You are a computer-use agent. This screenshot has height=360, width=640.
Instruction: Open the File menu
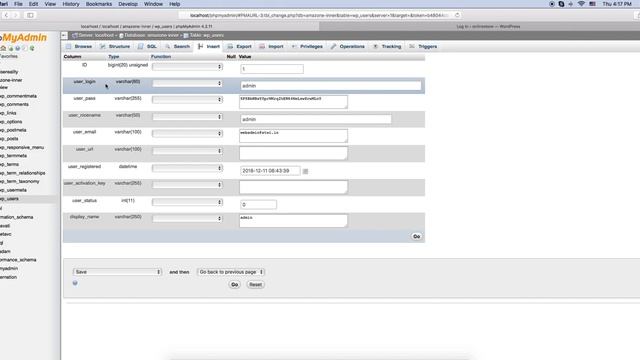pyautogui.click(x=18, y=4)
